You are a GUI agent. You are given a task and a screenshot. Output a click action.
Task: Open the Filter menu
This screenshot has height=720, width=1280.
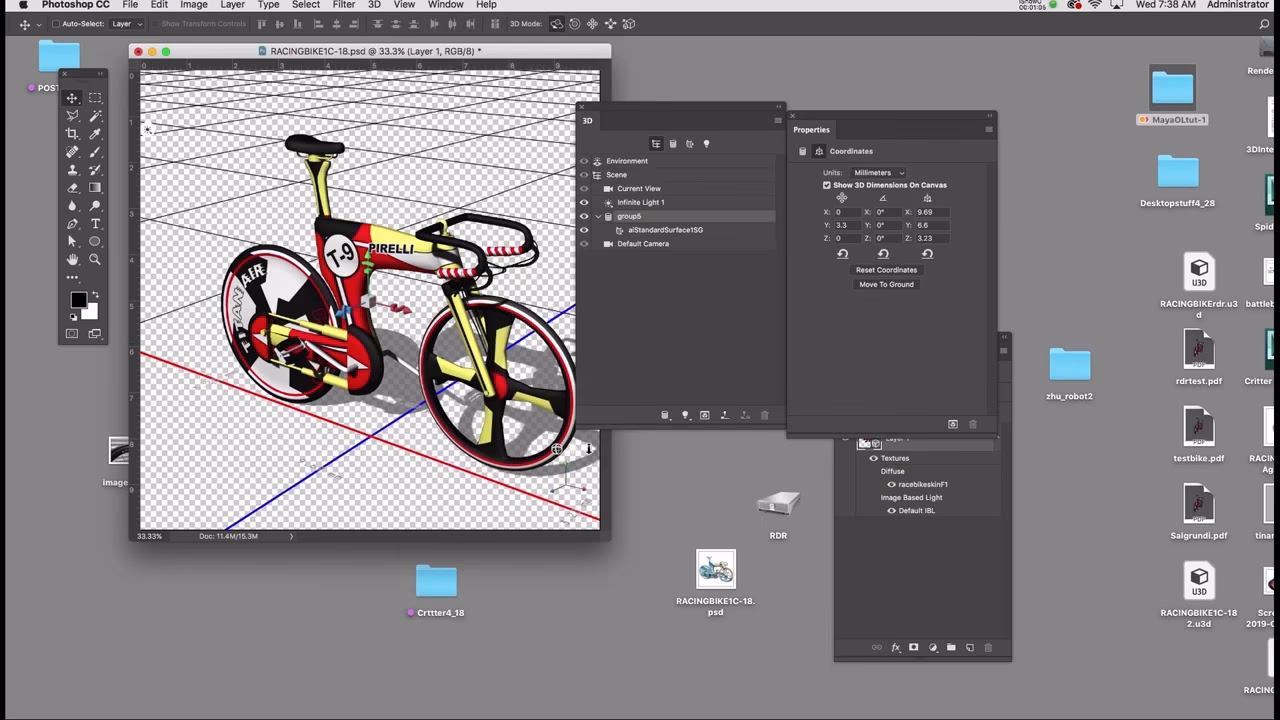coord(343,5)
